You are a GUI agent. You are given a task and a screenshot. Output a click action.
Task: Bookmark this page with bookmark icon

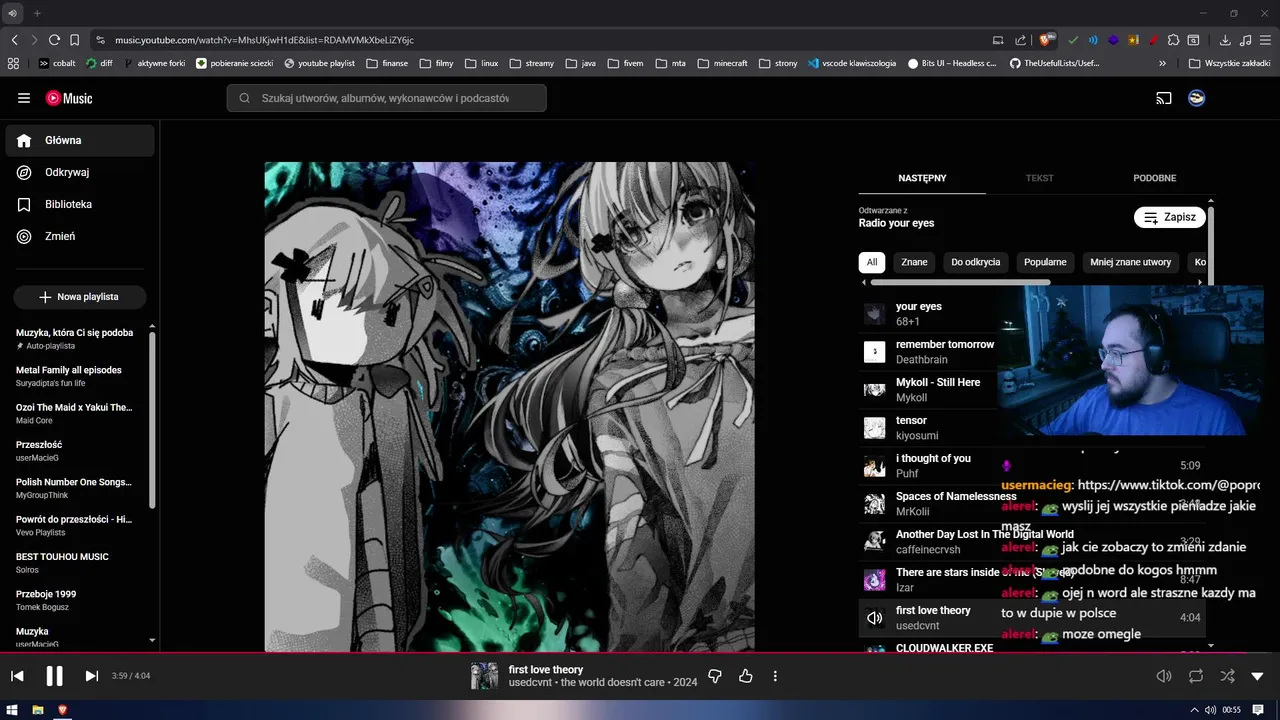click(x=74, y=40)
